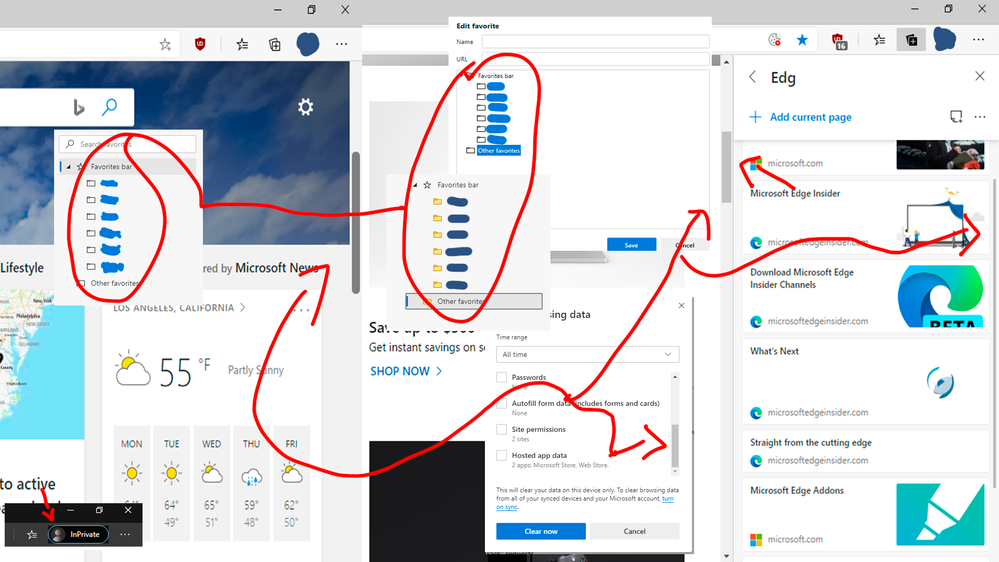Open Microsoft Edge Addons collection card

[866, 515]
